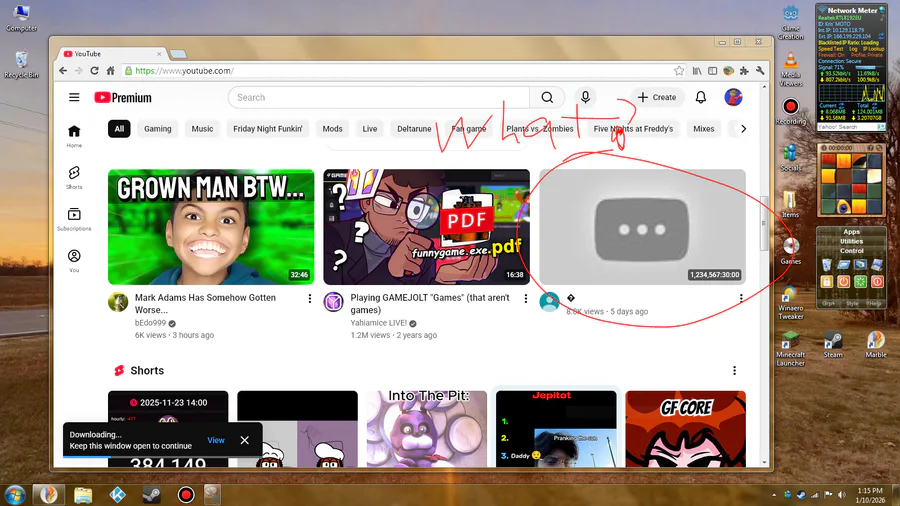Open the Winaero Tweaker desktop shortcut
The width and height of the screenshot is (900, 506).
click(790, 302)
